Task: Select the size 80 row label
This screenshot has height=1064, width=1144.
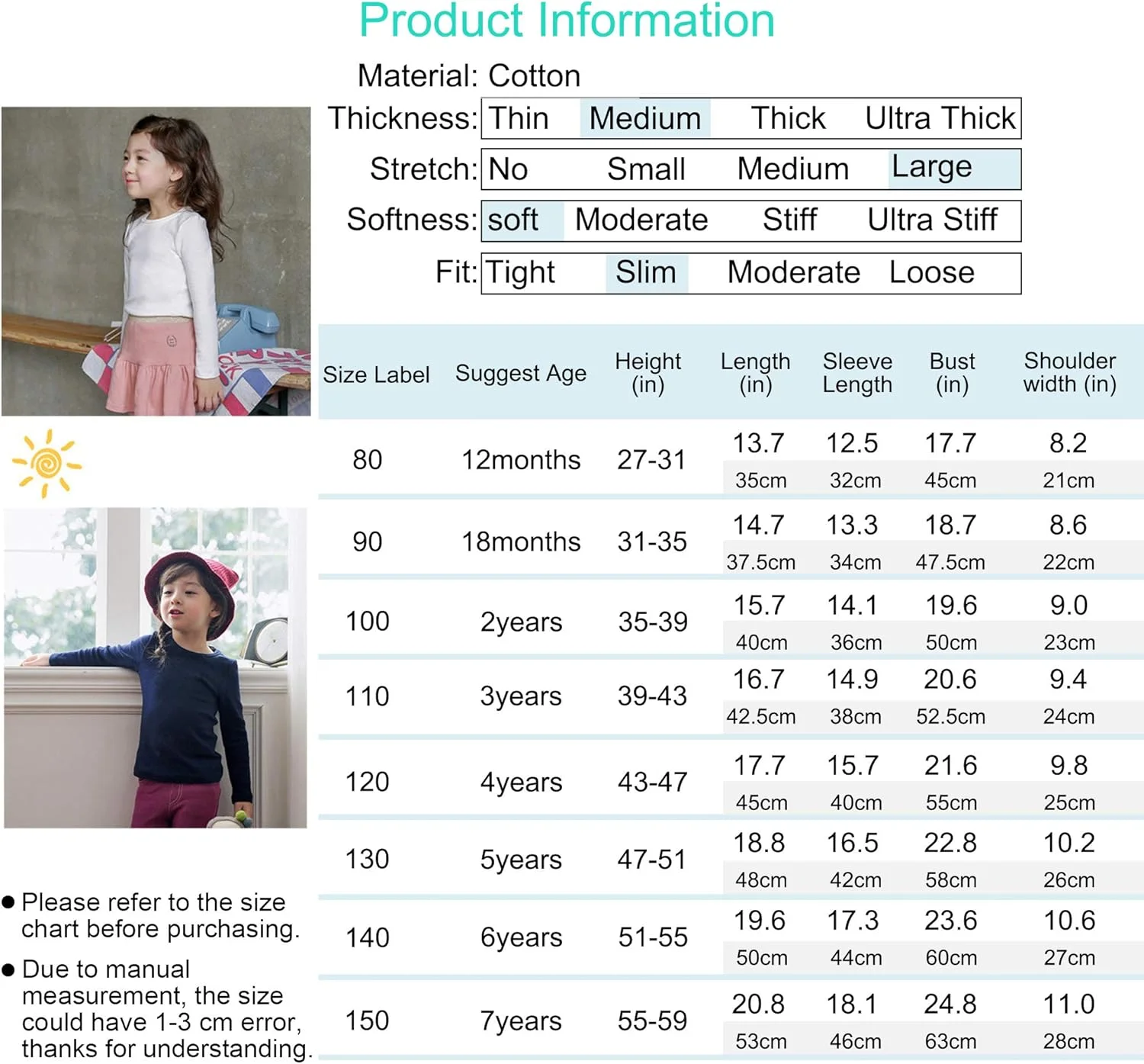Action: 367,460
